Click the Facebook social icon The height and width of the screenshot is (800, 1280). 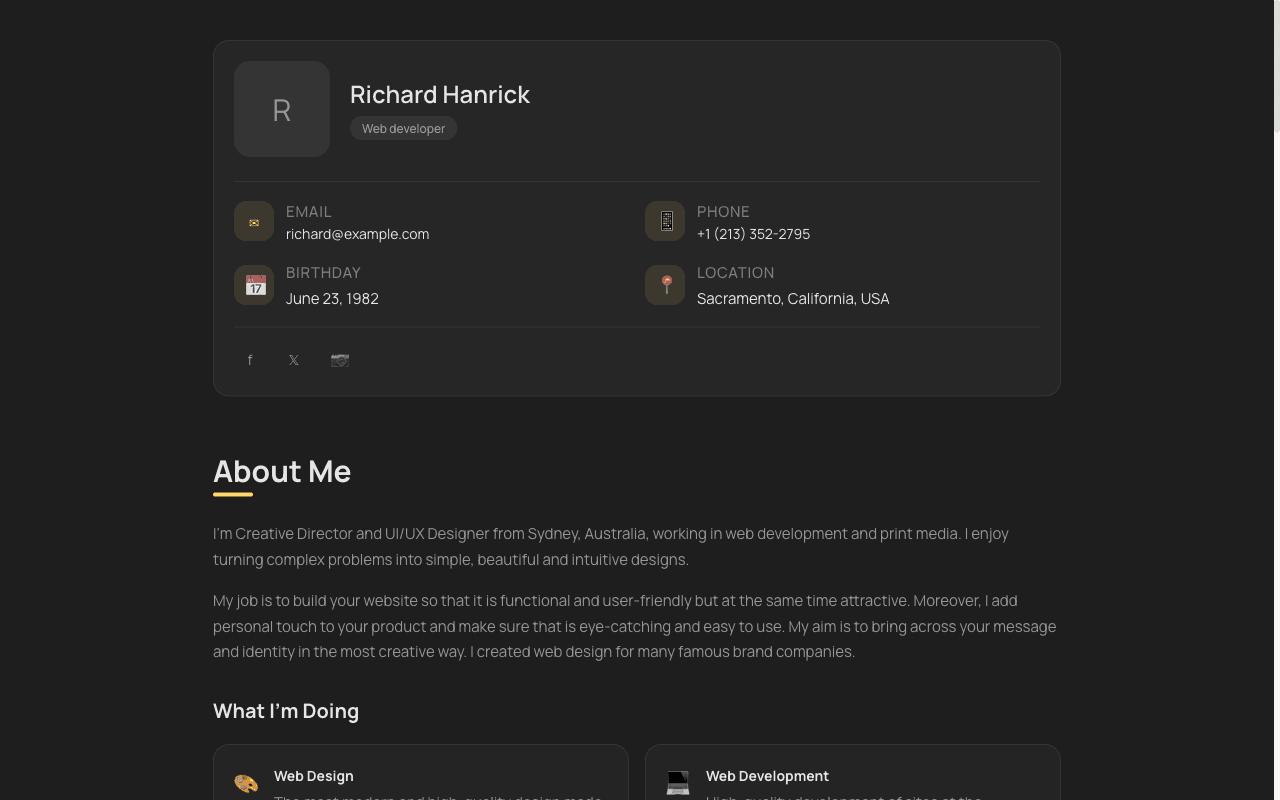pos(250,360)
